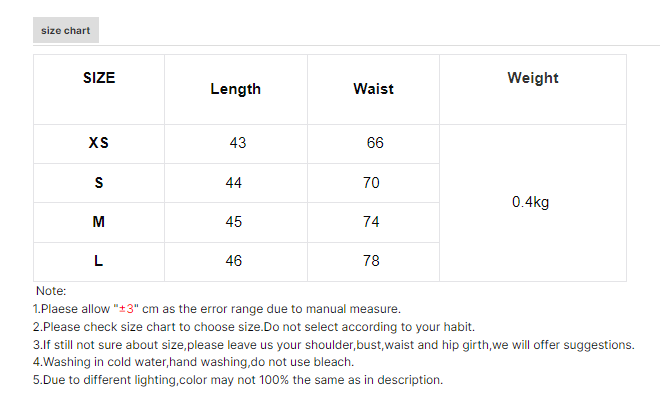Click the S length value 44
This screenshot has height=400, width=660.
coord(234,183)
